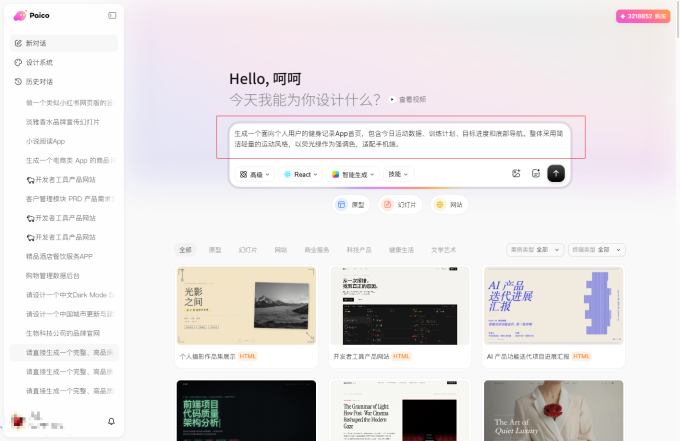This screenshot has width=680, height=441.
Task: Choose the 幻灯片 chip below the prompt box
Action: click(400, 205)
